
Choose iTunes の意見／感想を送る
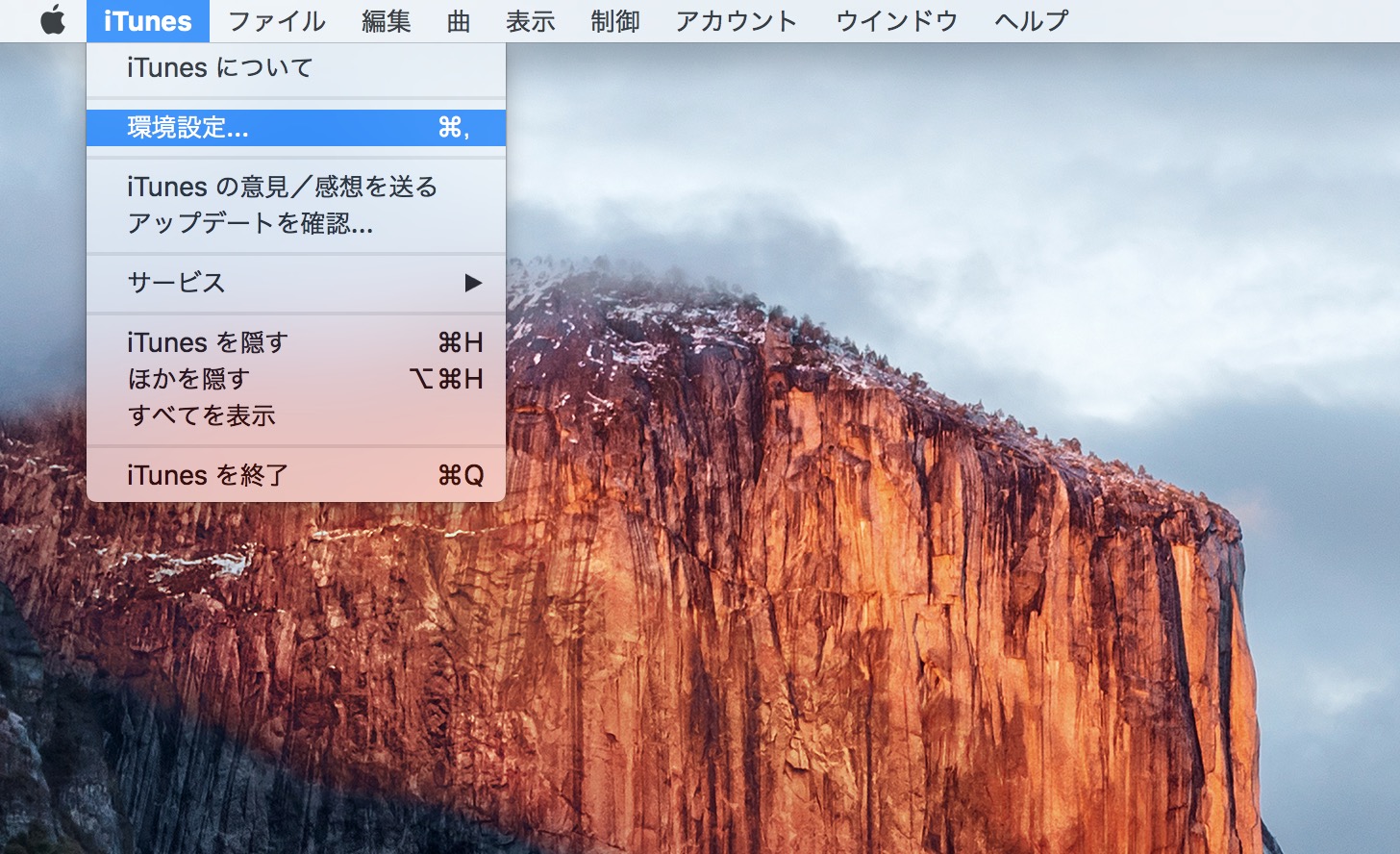click(296, 187)
